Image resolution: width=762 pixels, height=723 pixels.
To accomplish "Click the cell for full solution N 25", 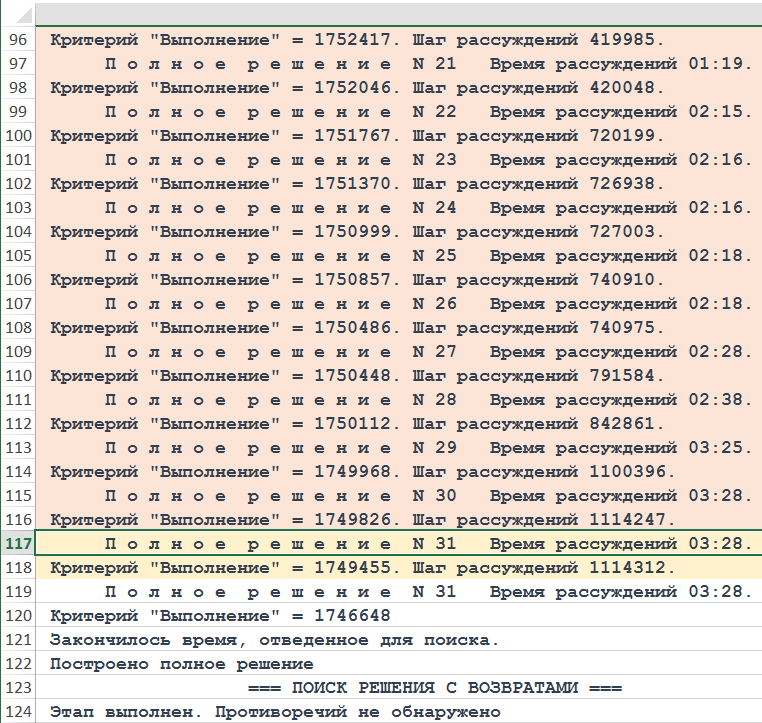I will [x=427, y=256].
